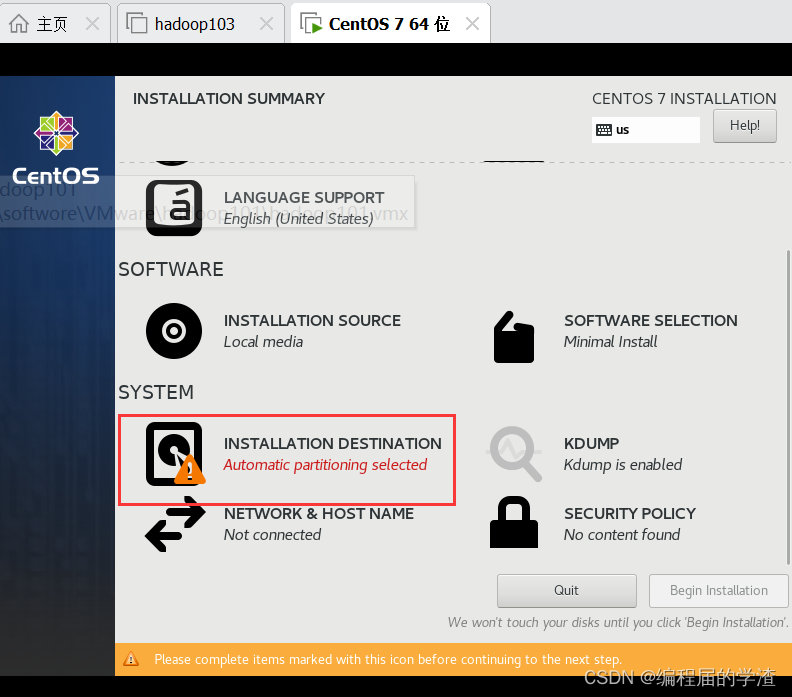Screen dimensions: 792x697
Task: Click the CentOS 7 64 位 tab's running-VM icon
Action: pos(311,23)
